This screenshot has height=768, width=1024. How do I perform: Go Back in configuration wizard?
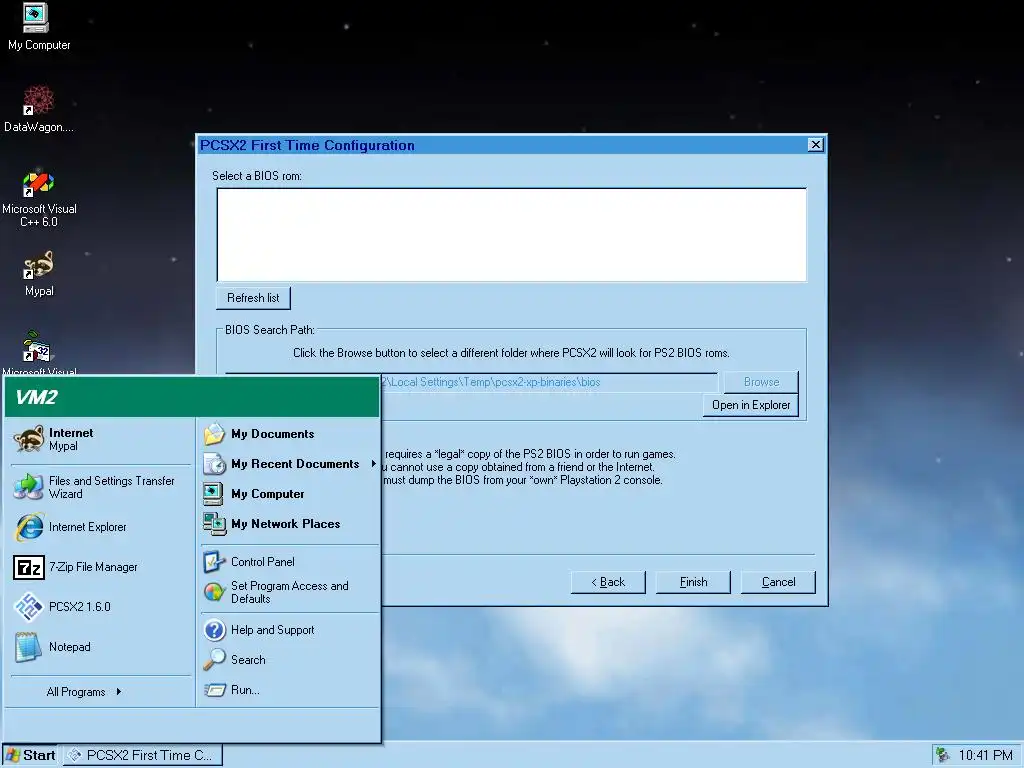click(608, 582)
